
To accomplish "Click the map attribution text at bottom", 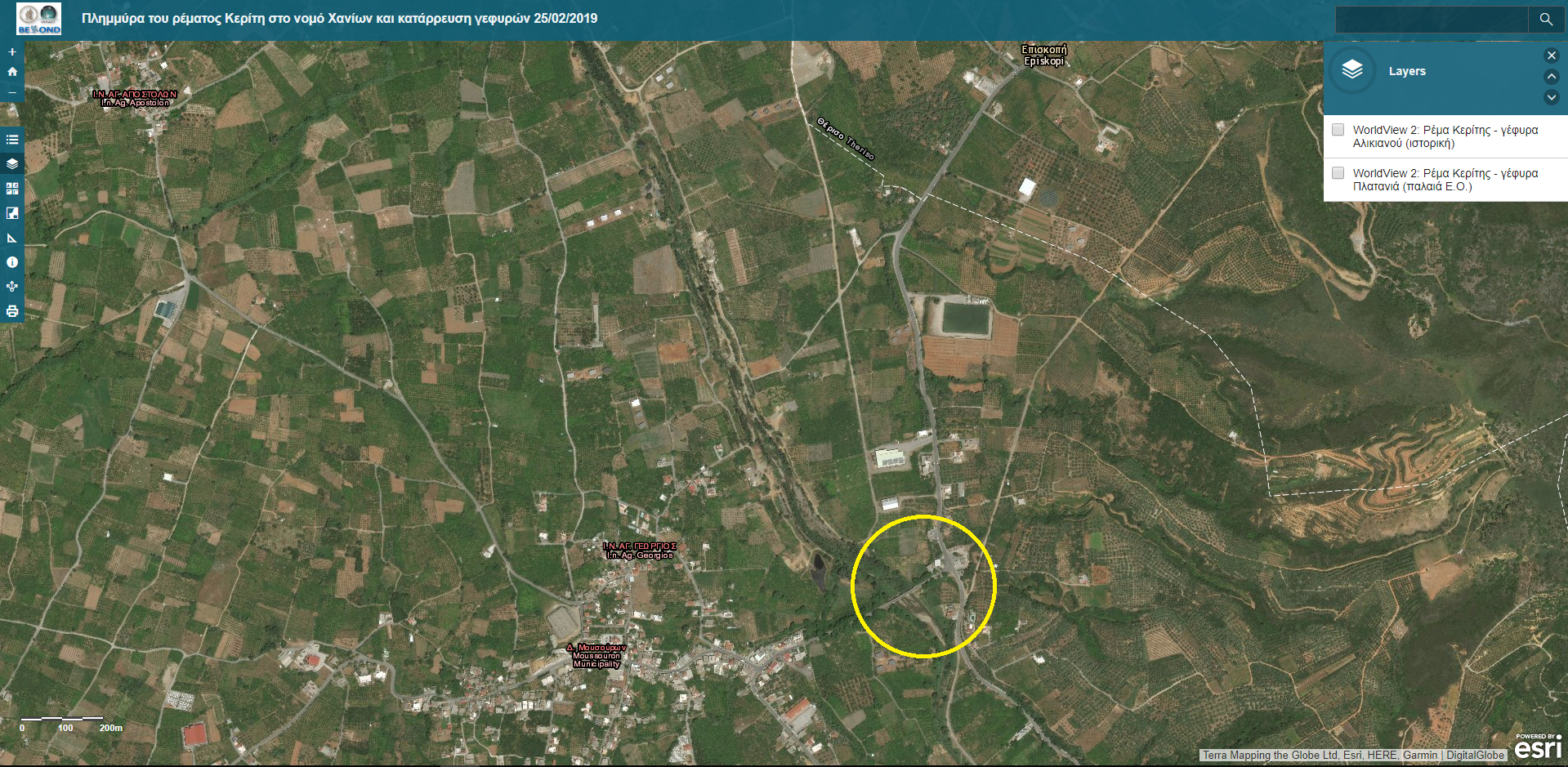I will (1353, 756).
